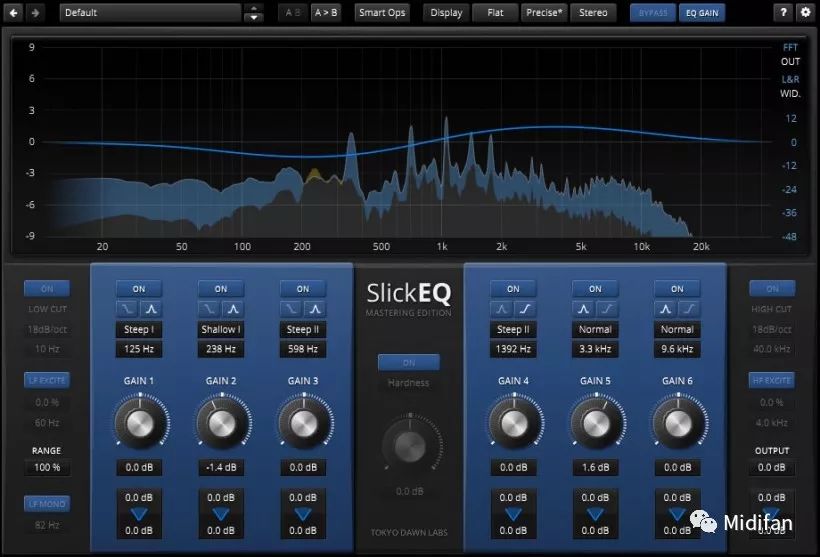
Task: Toggle the Hardness ON switch
Action: (408, 362)
